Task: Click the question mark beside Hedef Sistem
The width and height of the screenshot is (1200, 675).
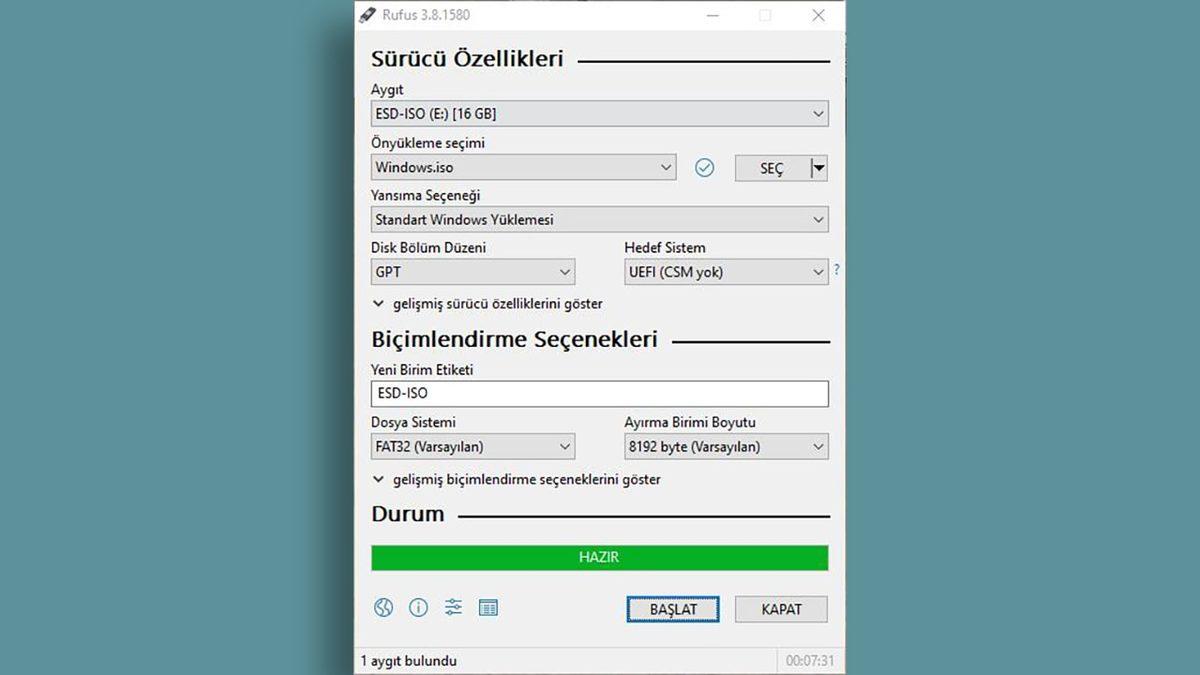Action: click(x=837, y=269)
